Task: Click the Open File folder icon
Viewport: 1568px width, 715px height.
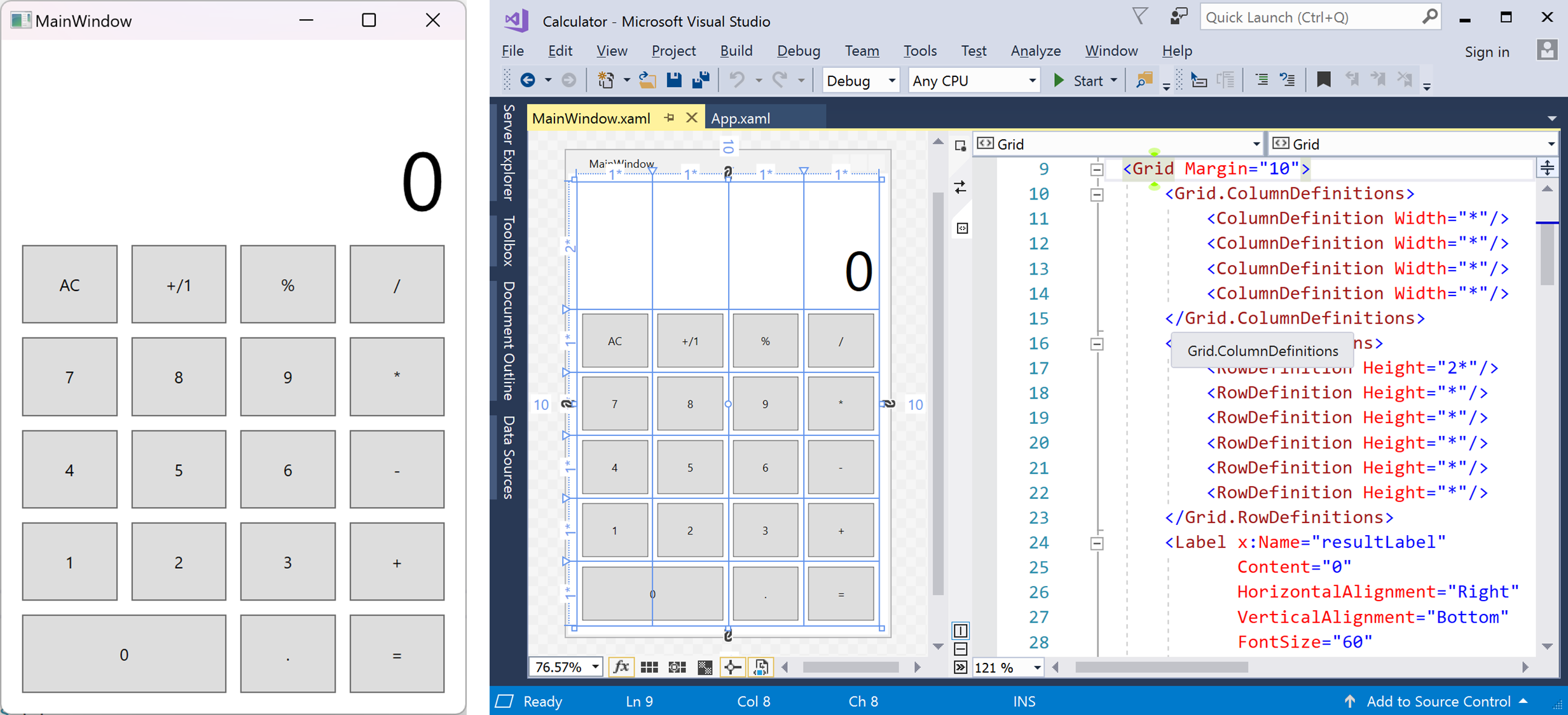Action: 647,80
